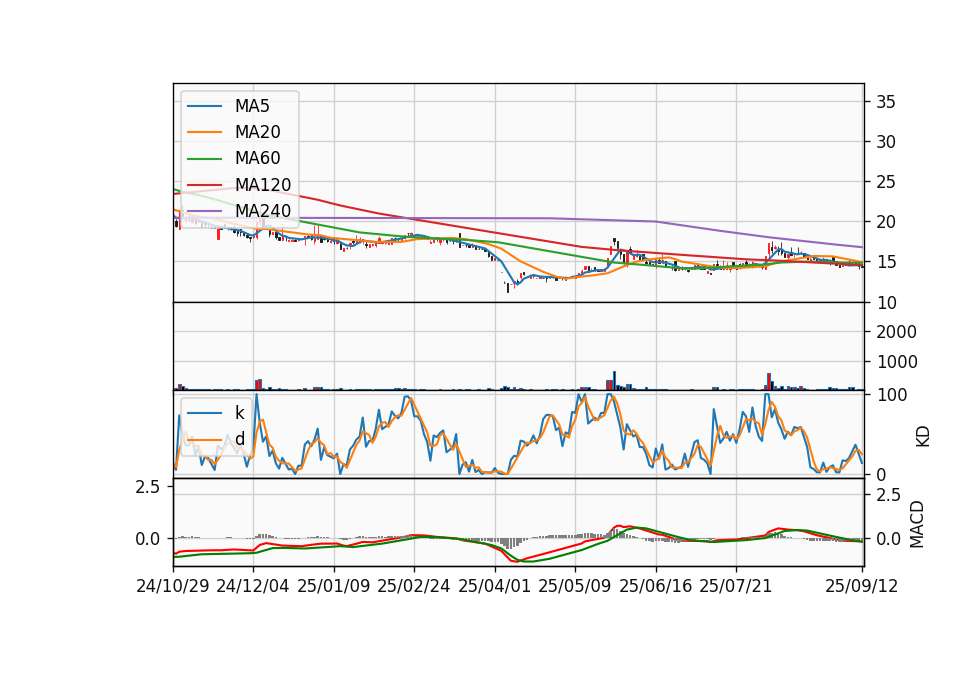Click the 24/10/29 date axis label
Viewport: 960px width, 690px height.
[x=173, y=586]
